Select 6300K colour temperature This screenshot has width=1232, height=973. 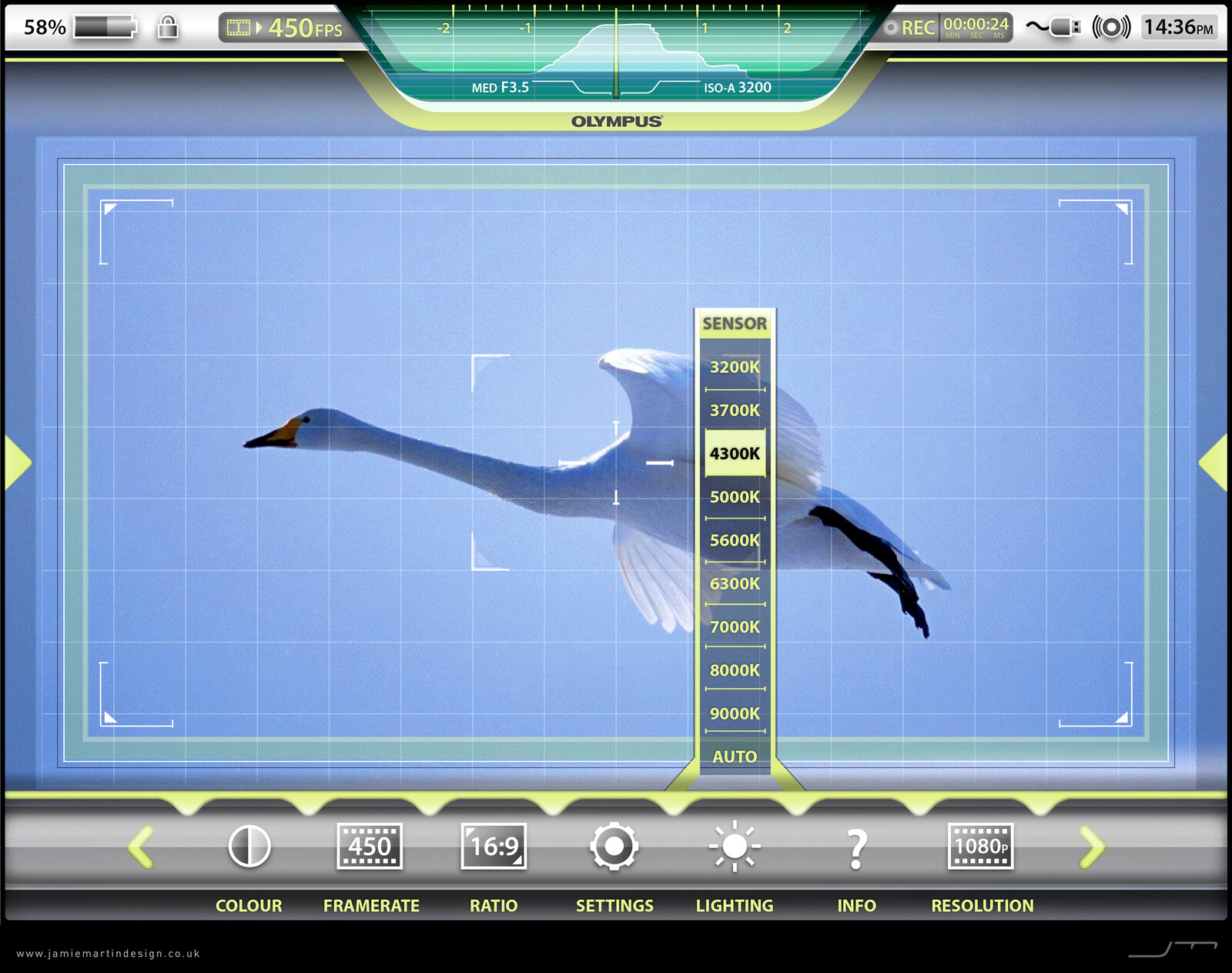point(735,583)
